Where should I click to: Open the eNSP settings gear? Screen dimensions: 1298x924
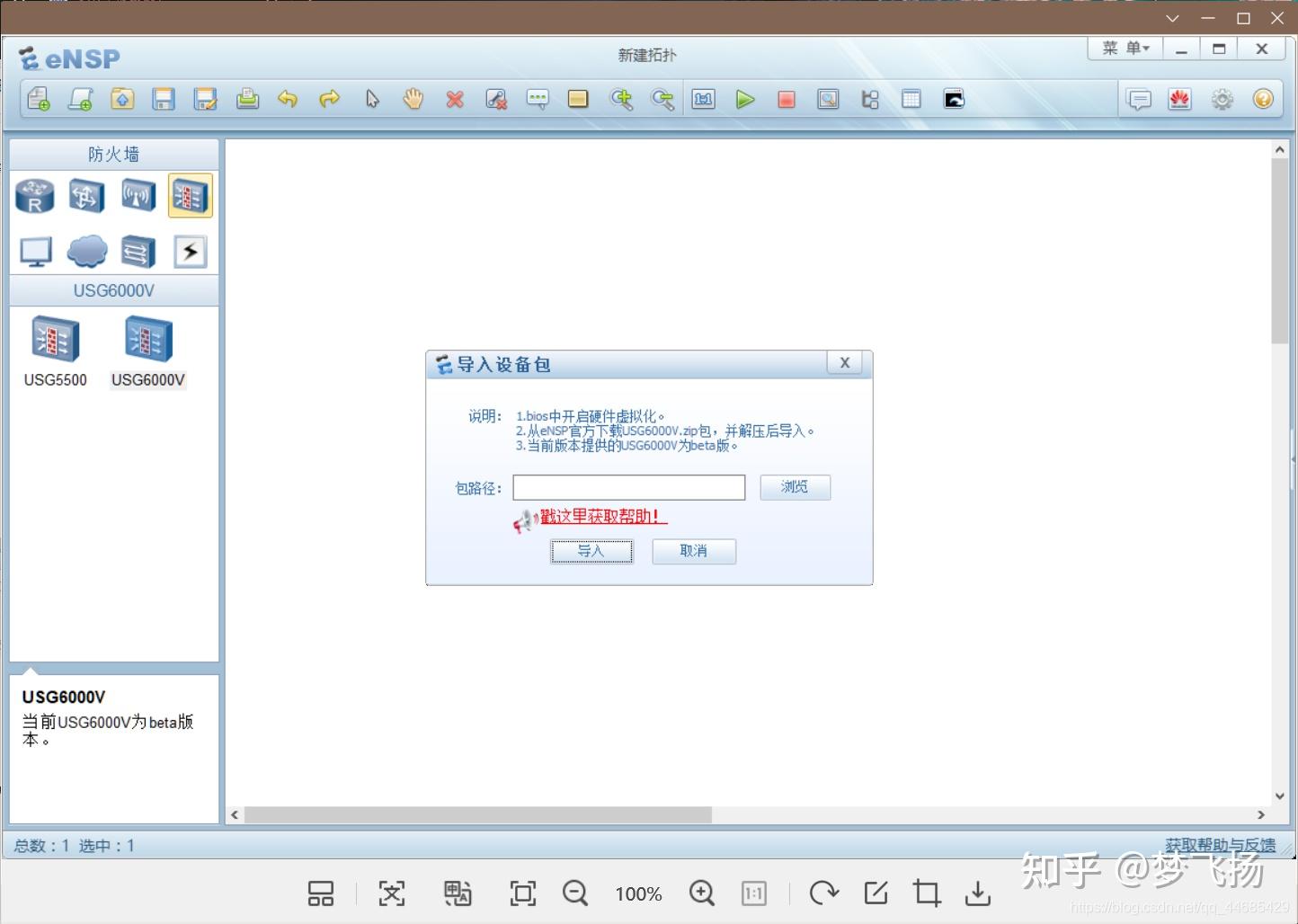click(1222, 99)
